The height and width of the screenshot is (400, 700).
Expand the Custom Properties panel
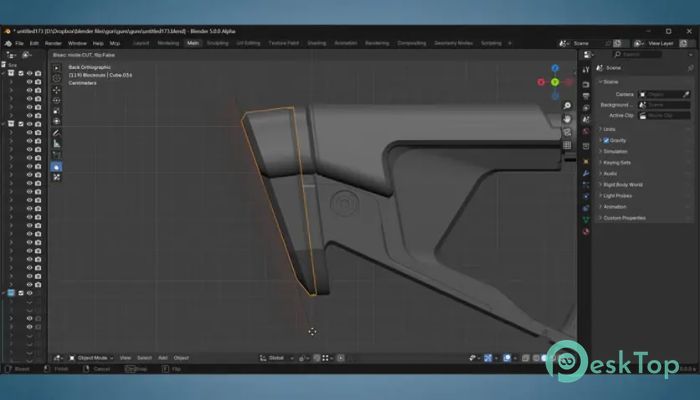[622, 218]
